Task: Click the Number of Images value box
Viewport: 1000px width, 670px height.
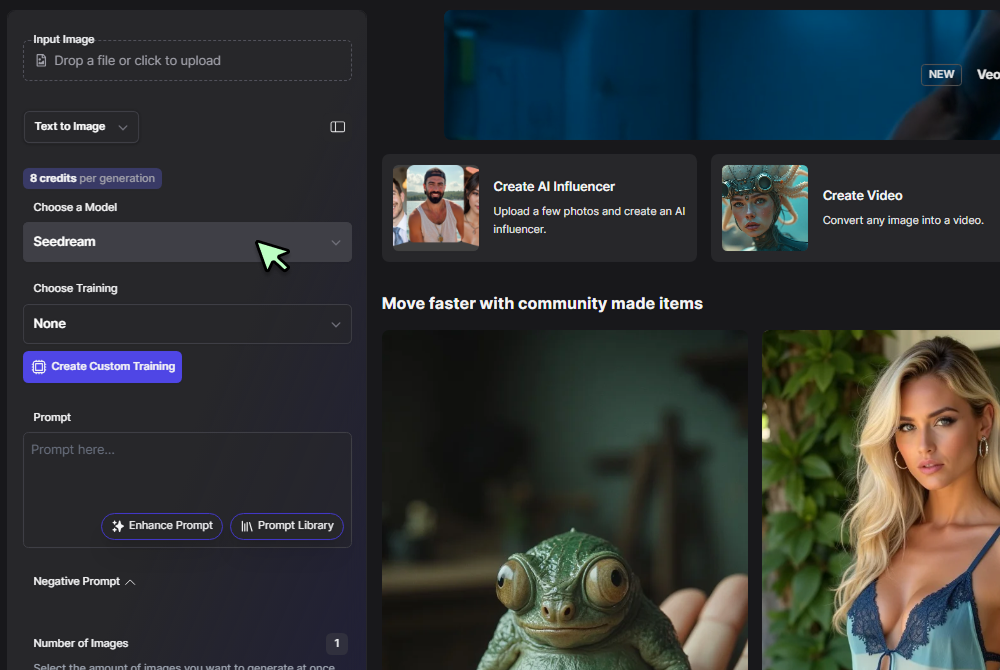Action: pyautogui.click(x=337, y=644)
